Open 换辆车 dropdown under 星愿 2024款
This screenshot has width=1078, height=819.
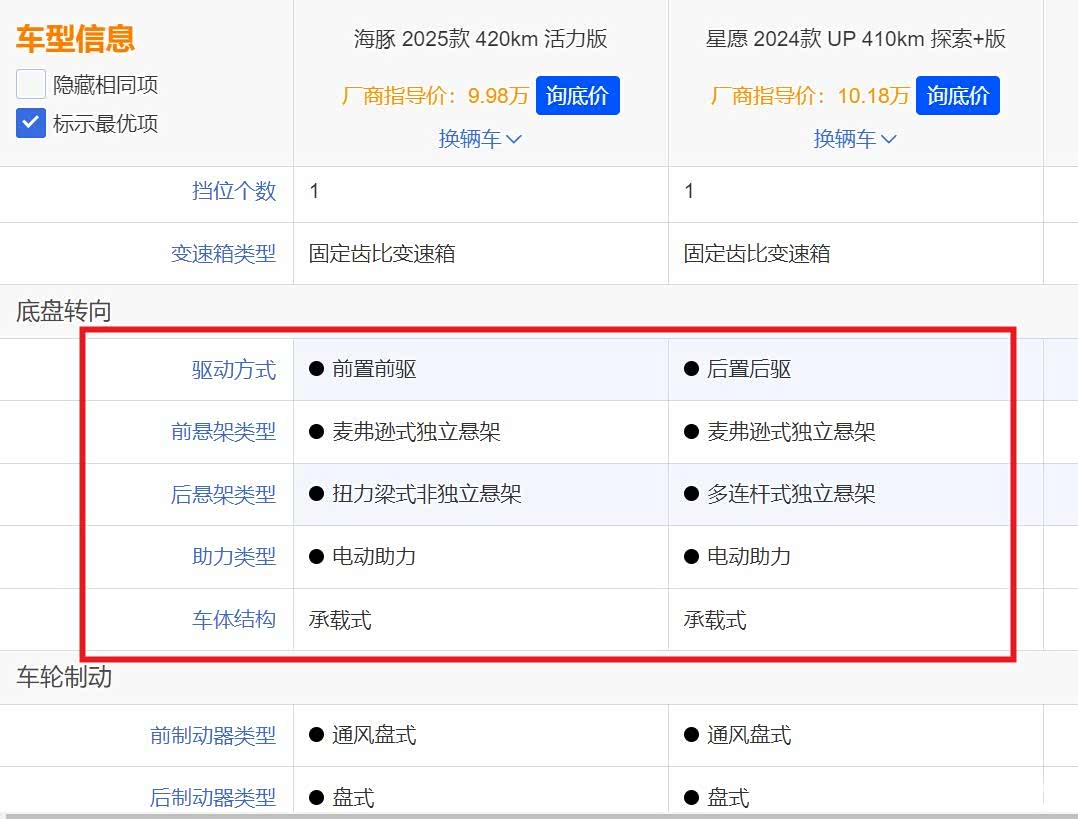point(855,139)
